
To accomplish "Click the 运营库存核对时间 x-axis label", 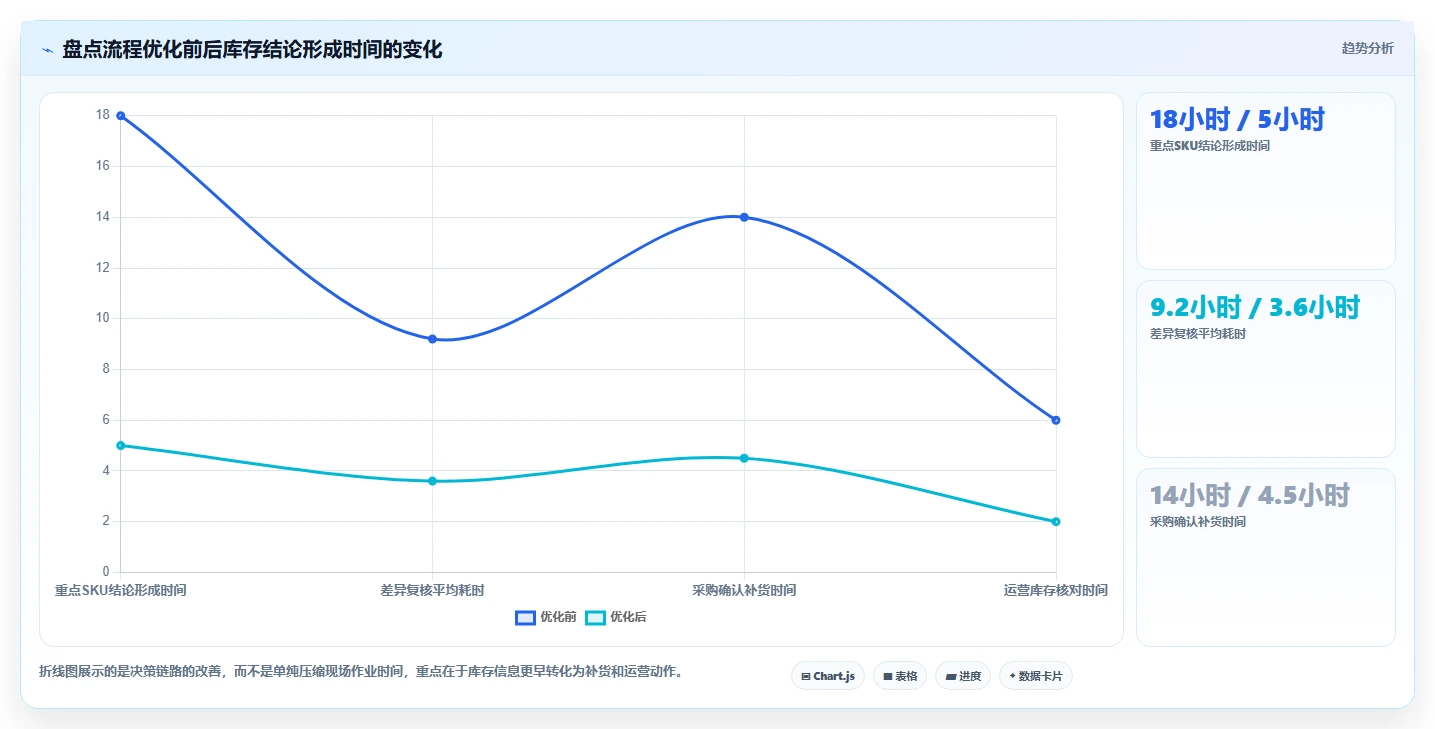I will [x=1056, y=590].
